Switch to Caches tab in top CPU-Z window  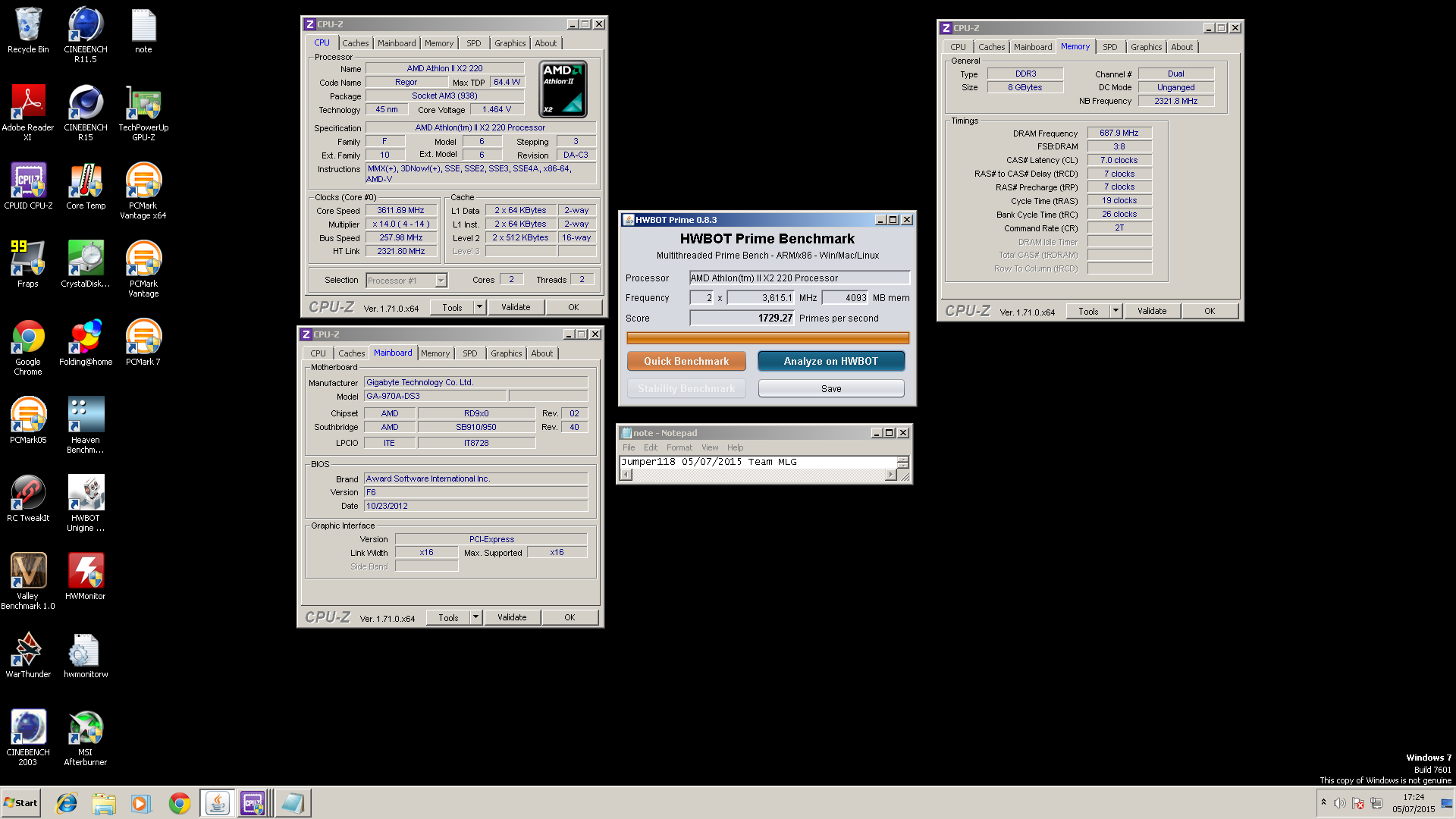coord(355,43)
